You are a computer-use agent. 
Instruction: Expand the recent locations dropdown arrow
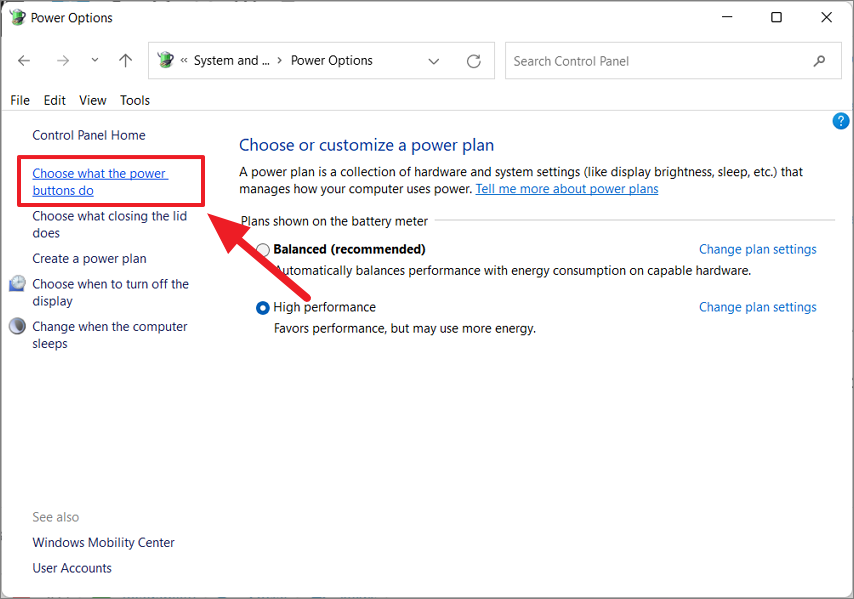pyautogui.click(x=95, y=60)
